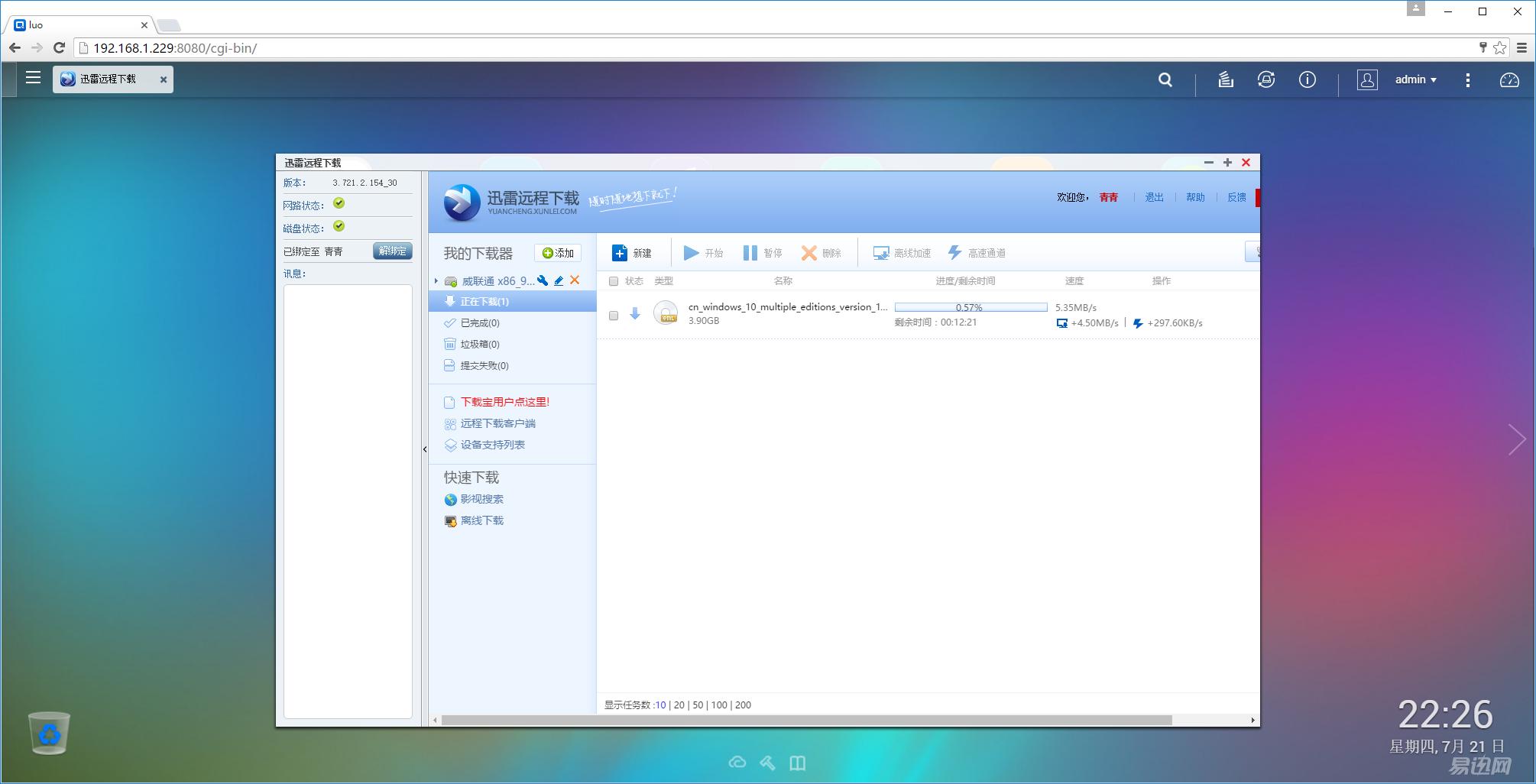Click the wrench settings icon beside 威联通 device
This screenshot has width=1536, height=784.
(543, 280)
